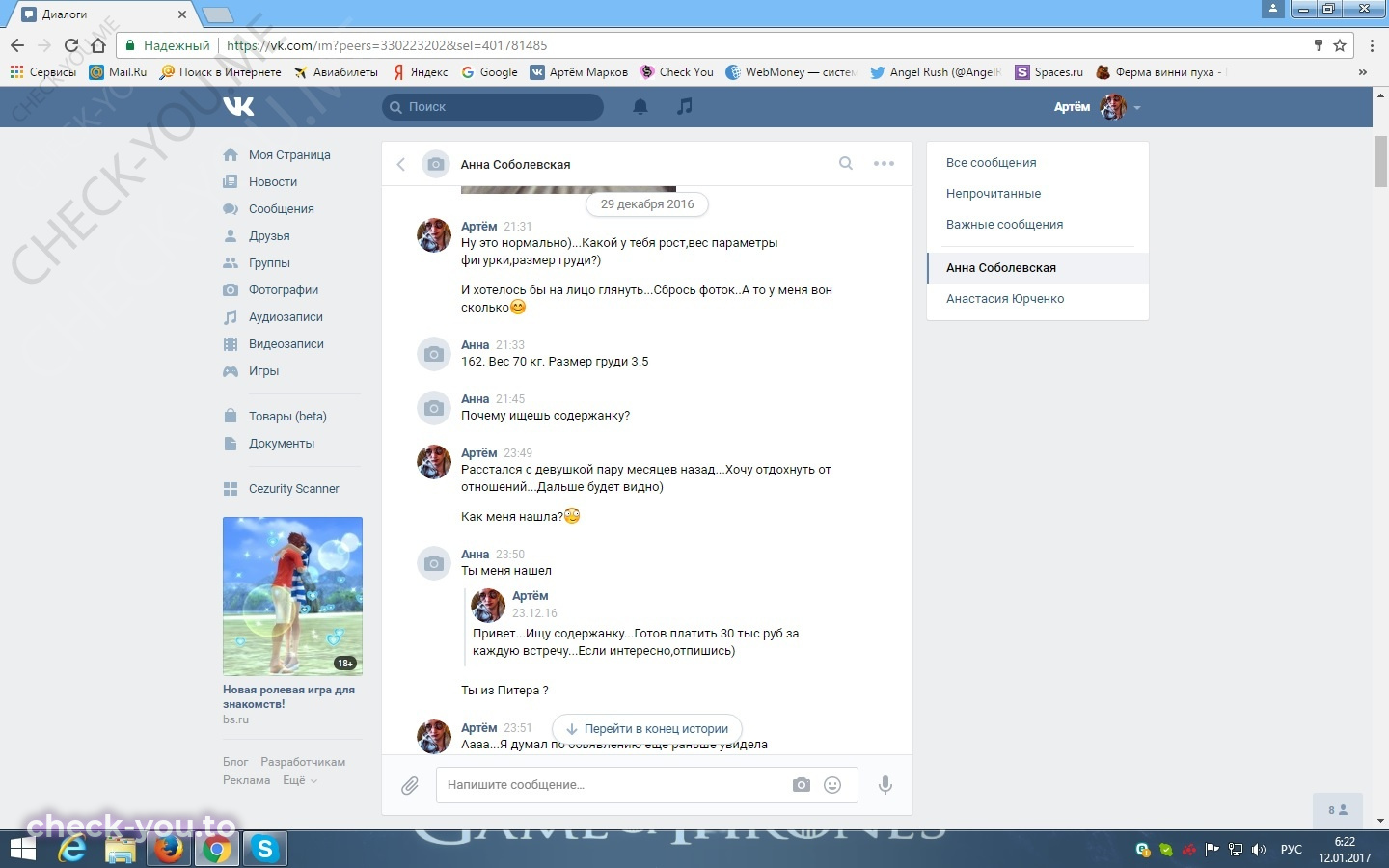Open the volume speaker tray icon
This screenshot has height=868, width=1389.
pyautogui.click(x=1258, y=850)
